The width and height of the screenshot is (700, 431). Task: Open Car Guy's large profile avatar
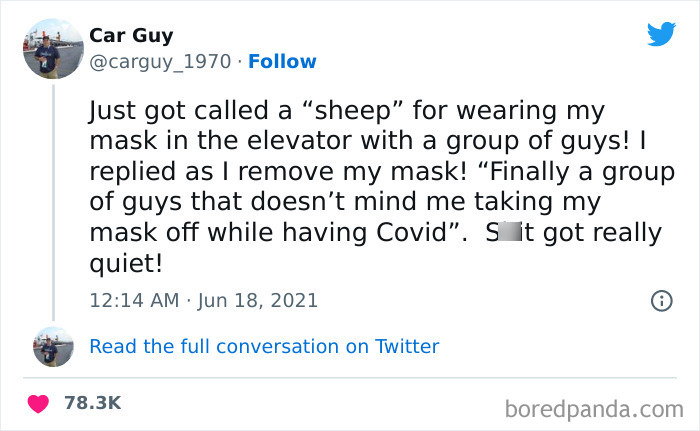point(53,47)
